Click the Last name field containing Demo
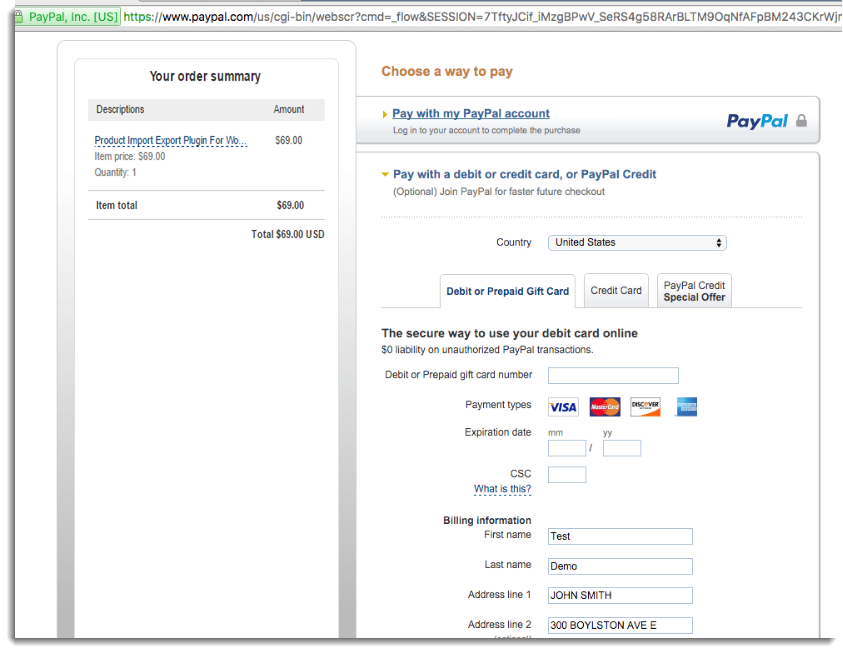 coord(620,566)
